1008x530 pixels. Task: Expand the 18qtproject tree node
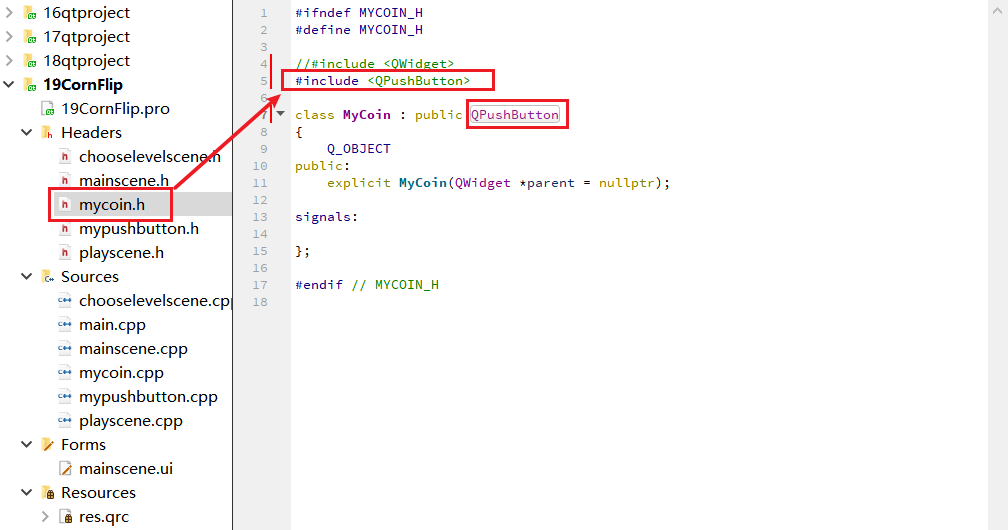(9, 60)
